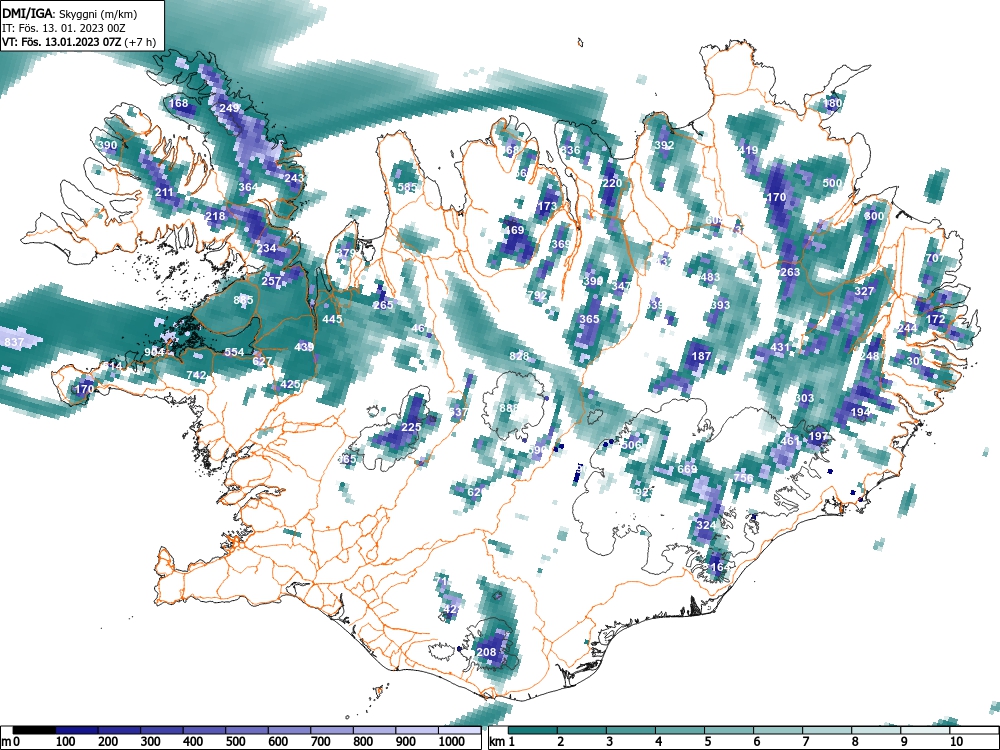Click the visibility value 257
The width and height of the screenshot is (1000, 750).
click(271, 281)
